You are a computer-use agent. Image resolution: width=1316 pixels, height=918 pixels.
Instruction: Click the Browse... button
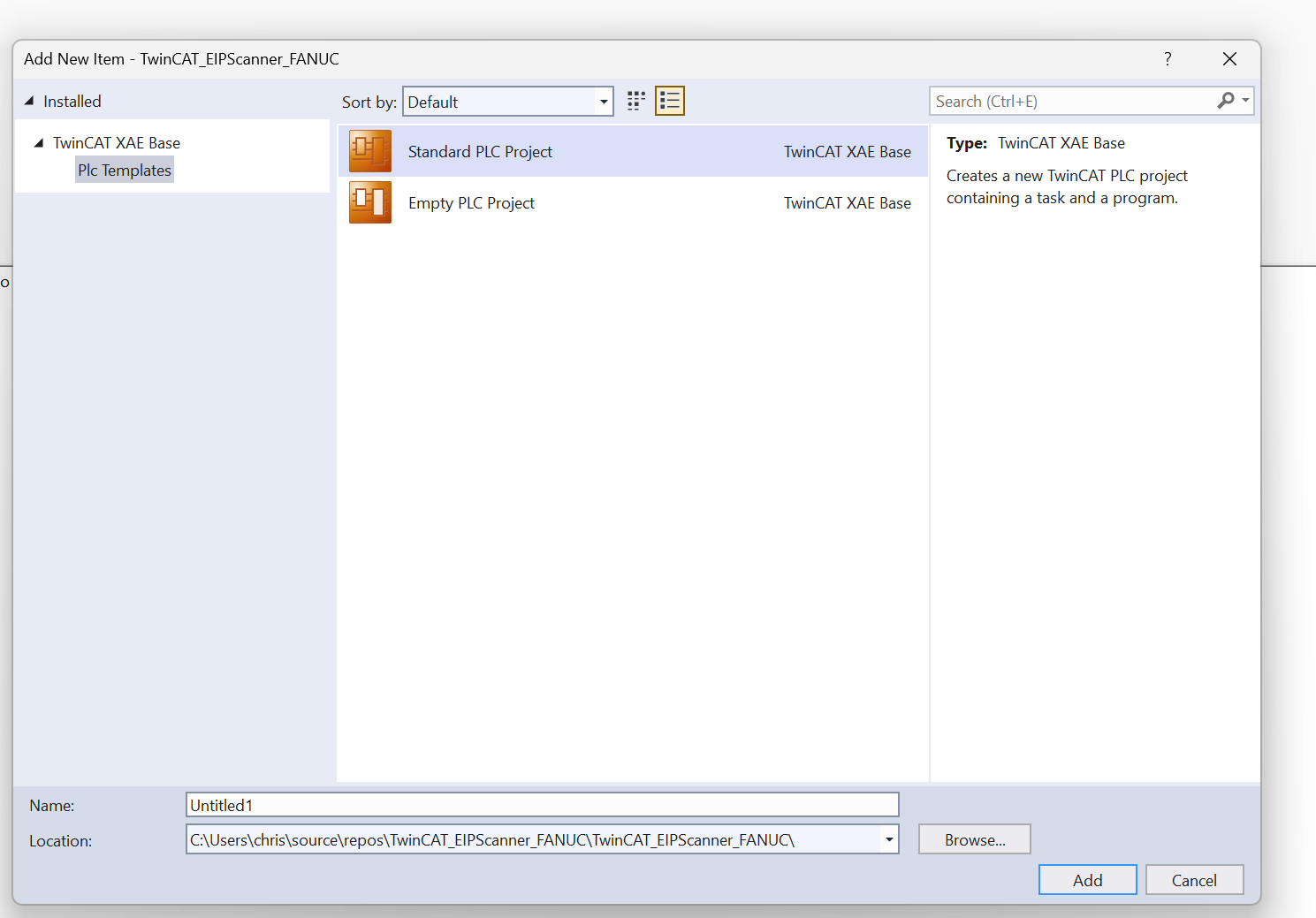(x=975, y=839)
